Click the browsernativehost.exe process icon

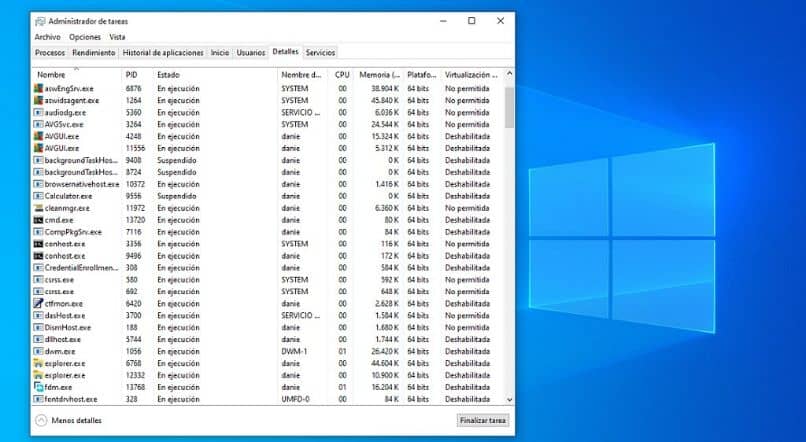click(38, 184)
